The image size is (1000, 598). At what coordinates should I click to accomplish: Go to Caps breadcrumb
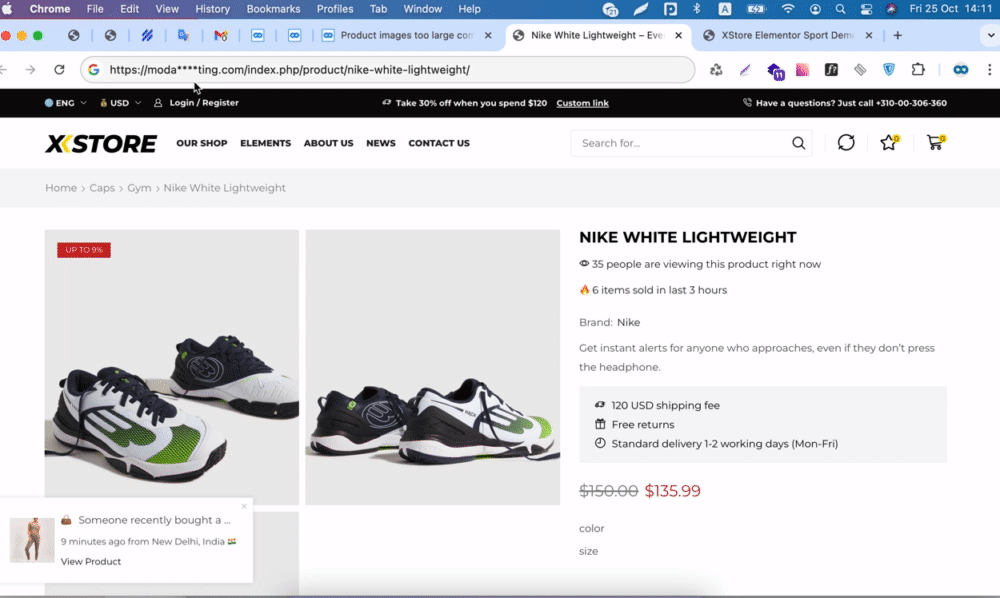[102, 188]
